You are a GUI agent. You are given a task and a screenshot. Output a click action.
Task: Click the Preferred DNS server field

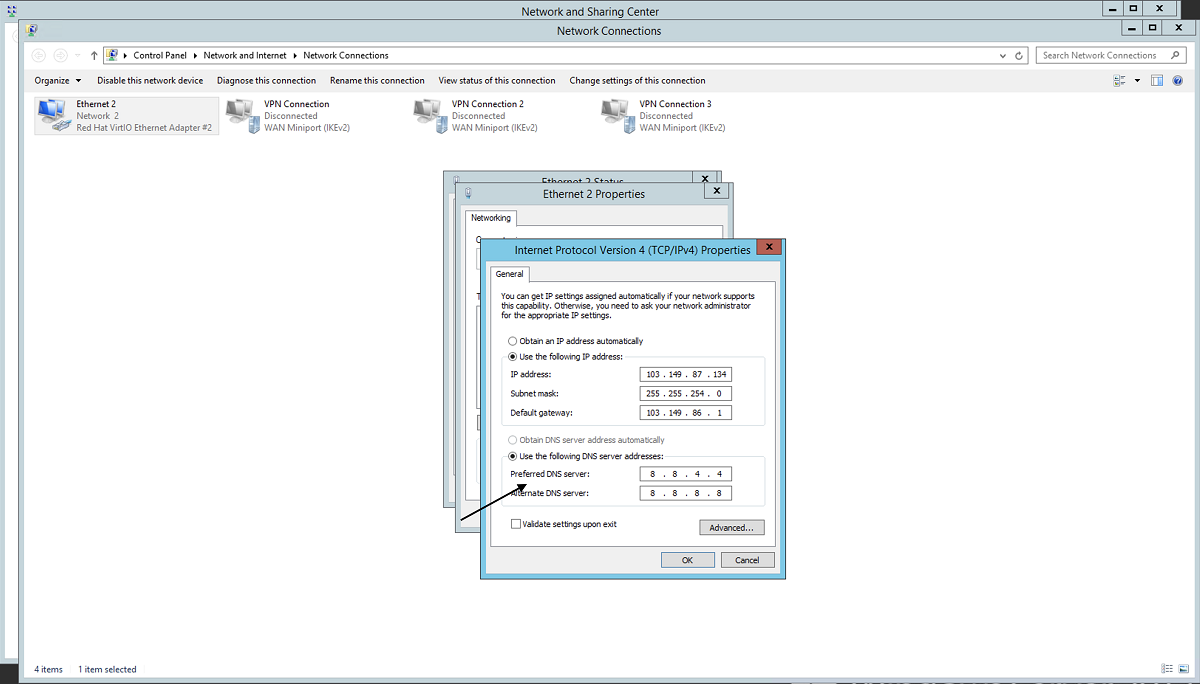[686, 474]
